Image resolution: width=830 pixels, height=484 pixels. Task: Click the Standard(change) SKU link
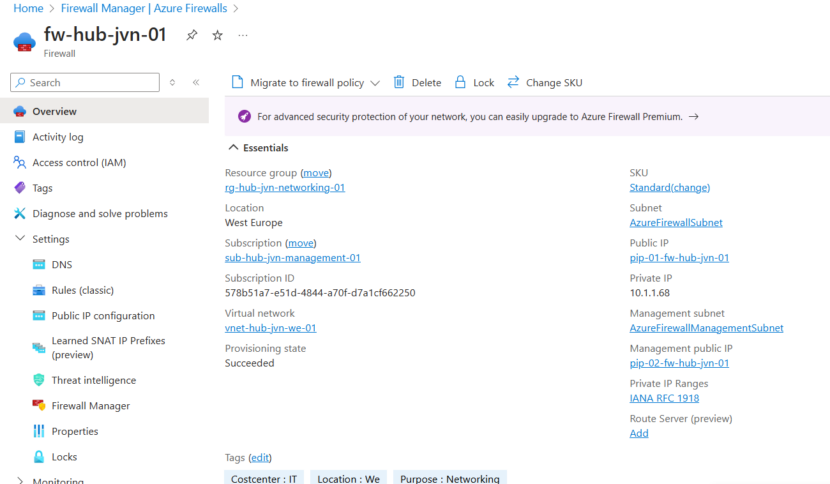point(670,187)
